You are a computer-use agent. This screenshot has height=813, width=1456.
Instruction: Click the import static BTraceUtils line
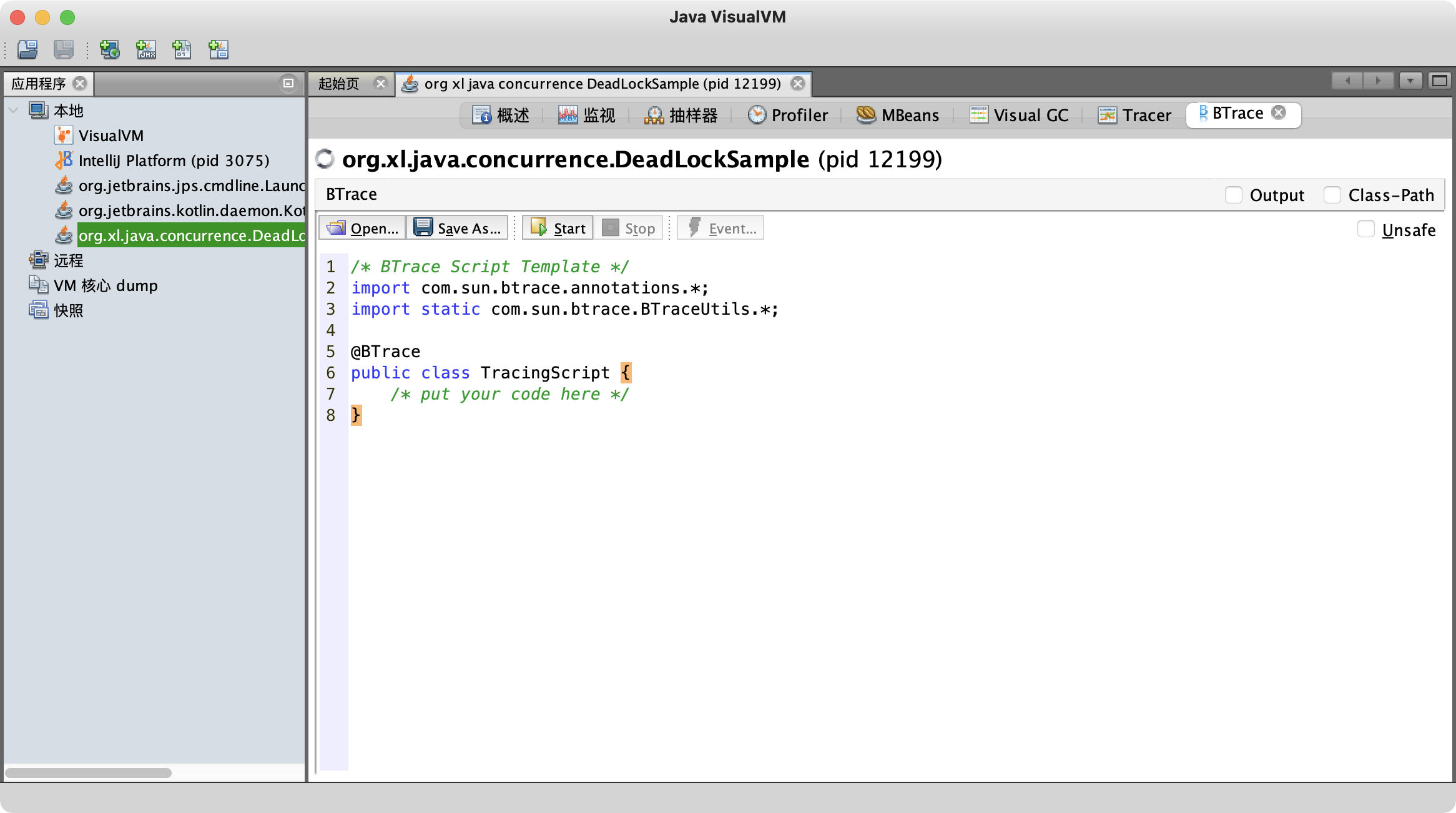[x=565, y=309]
